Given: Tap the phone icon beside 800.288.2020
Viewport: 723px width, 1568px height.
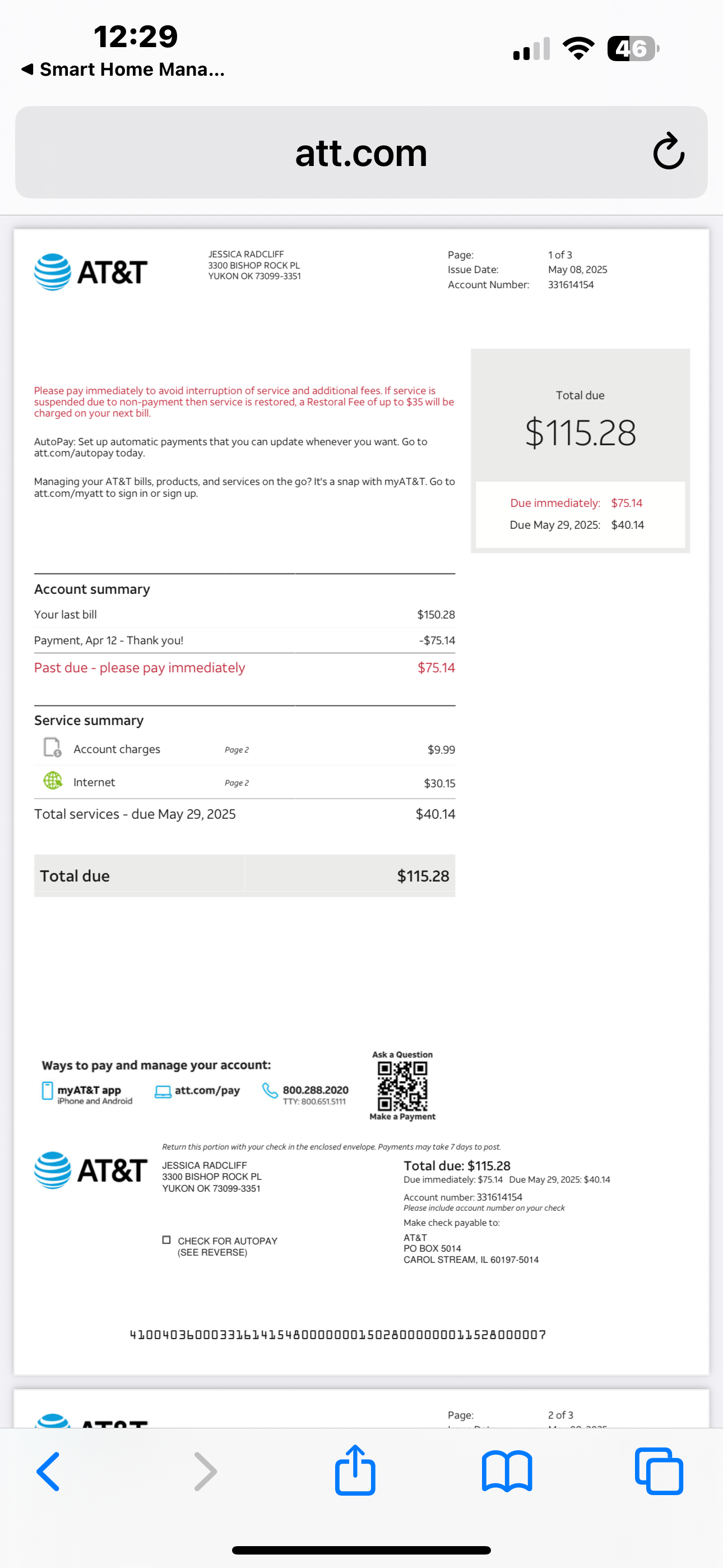Looking at the screenshot, I should pyautogui.click(x=270, y=1090).
